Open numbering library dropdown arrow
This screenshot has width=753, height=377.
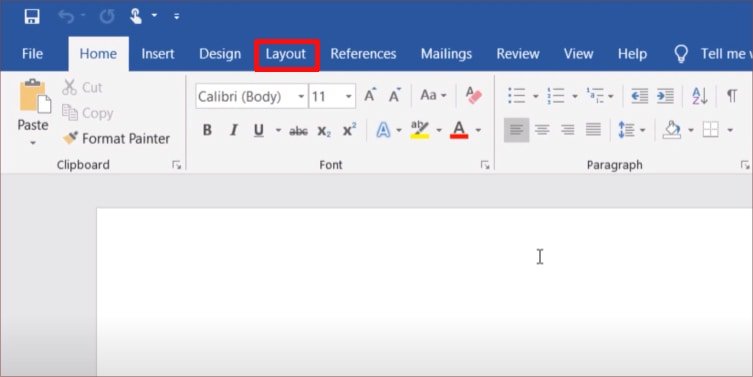click(574, 96)
